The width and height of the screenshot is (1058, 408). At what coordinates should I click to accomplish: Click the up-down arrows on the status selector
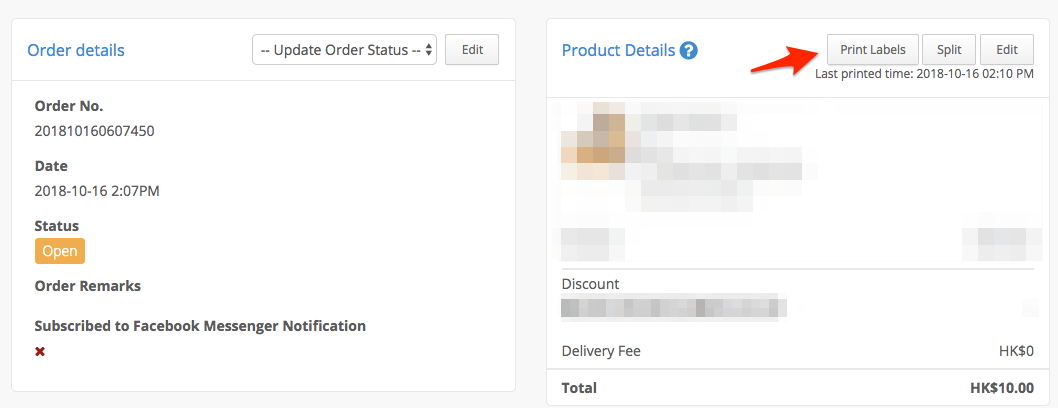point(428,50)
